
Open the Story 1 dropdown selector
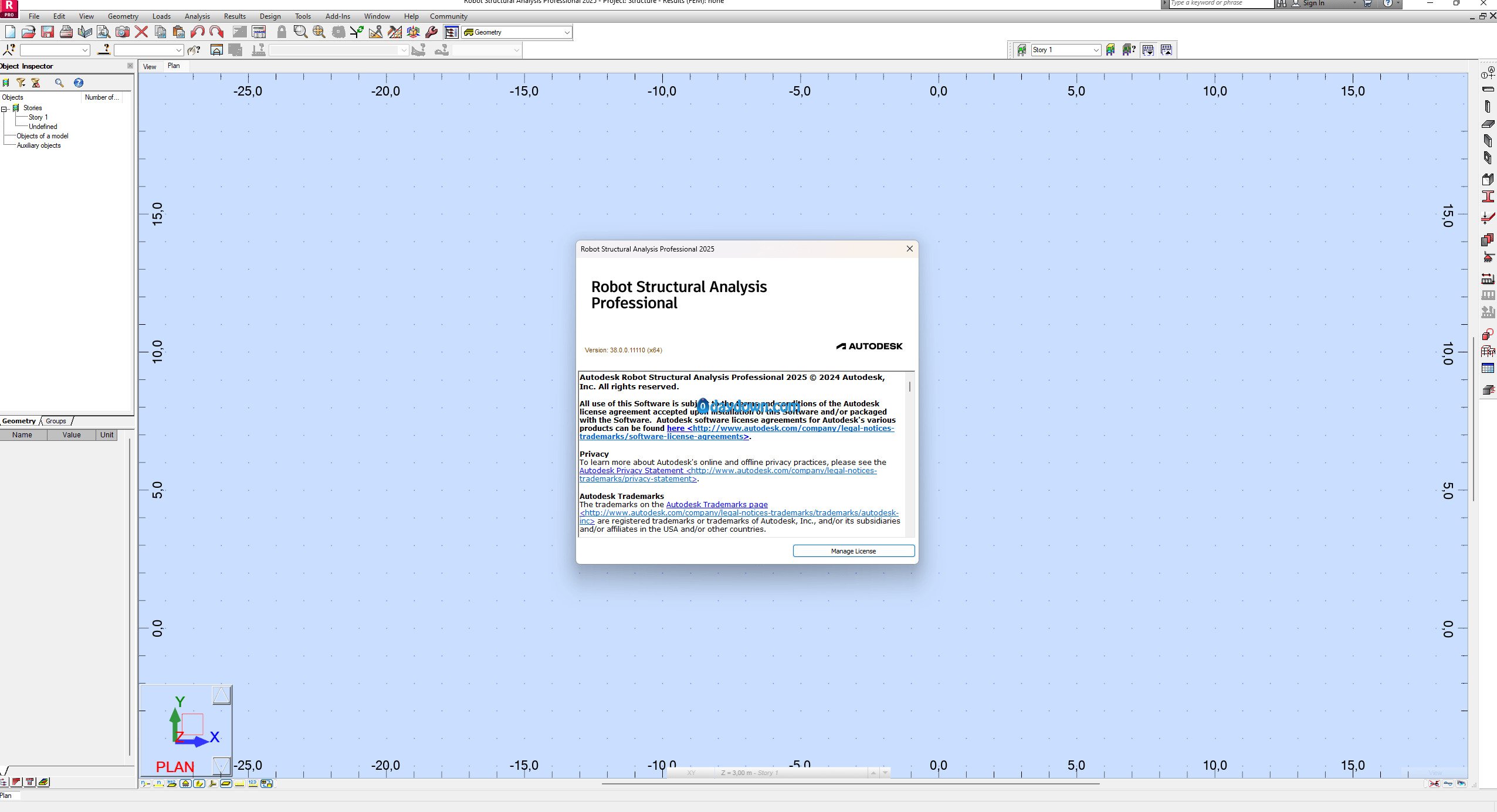coord(1095,50)
